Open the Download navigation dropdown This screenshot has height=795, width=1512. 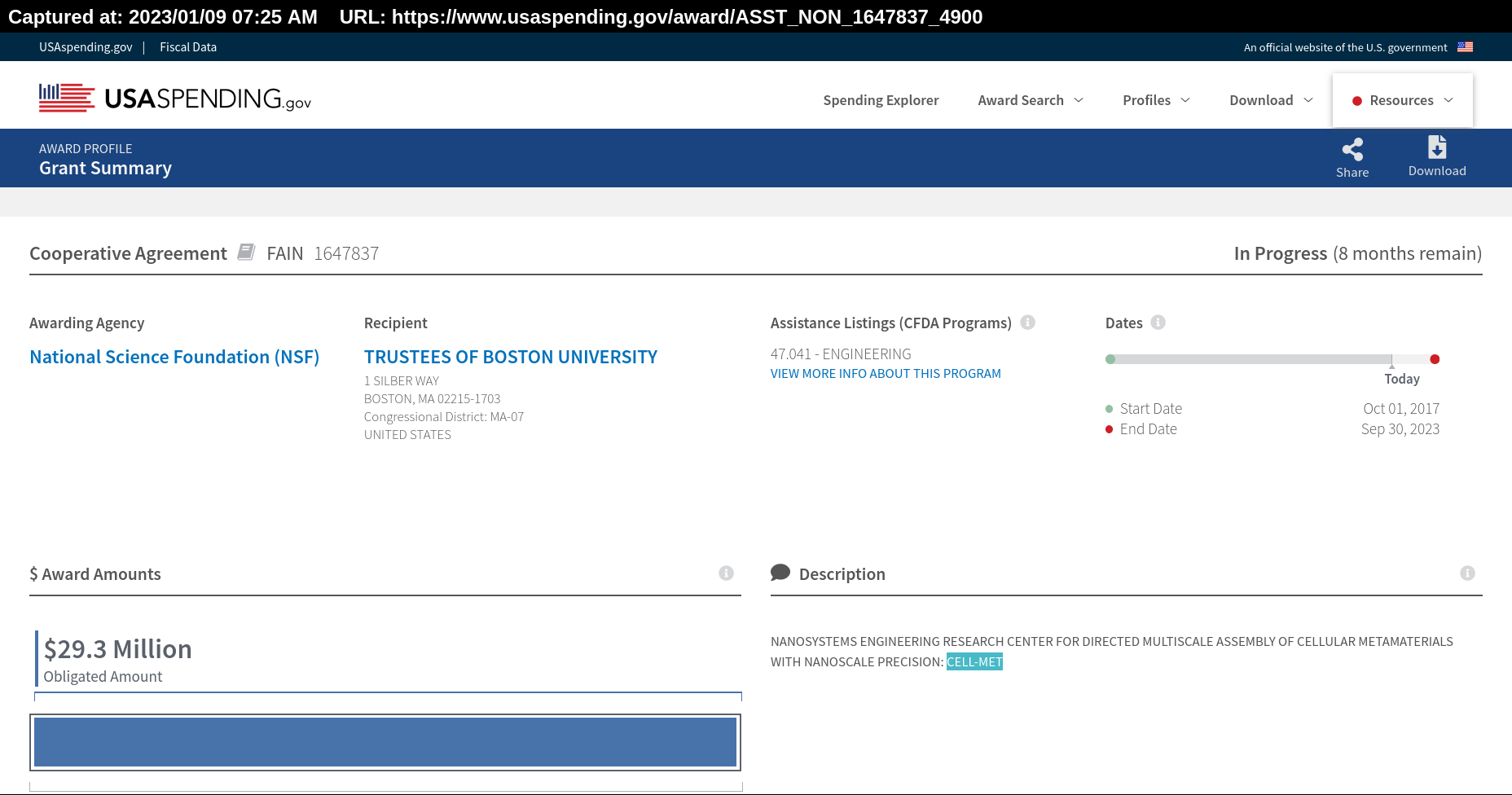pyautogui.click(x=1271, y=100)
